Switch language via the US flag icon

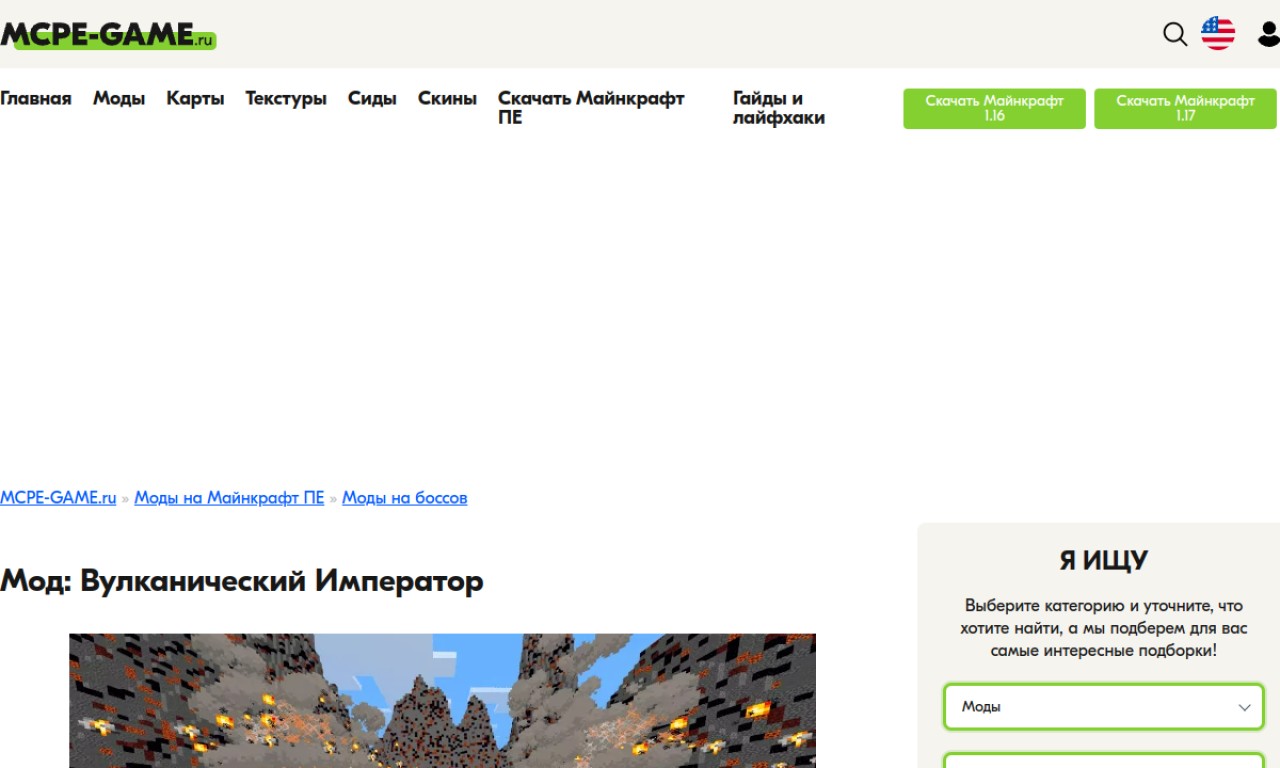1218,33
